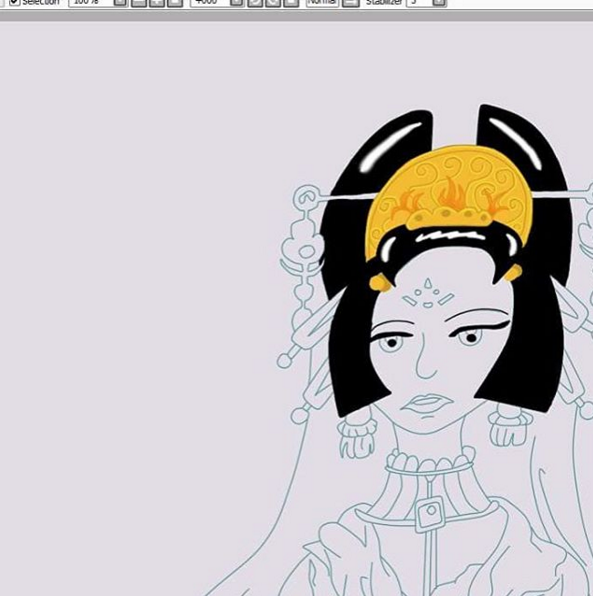Click the zoom out canvas button
Viewport: 593px width, 596px height.
138,2
